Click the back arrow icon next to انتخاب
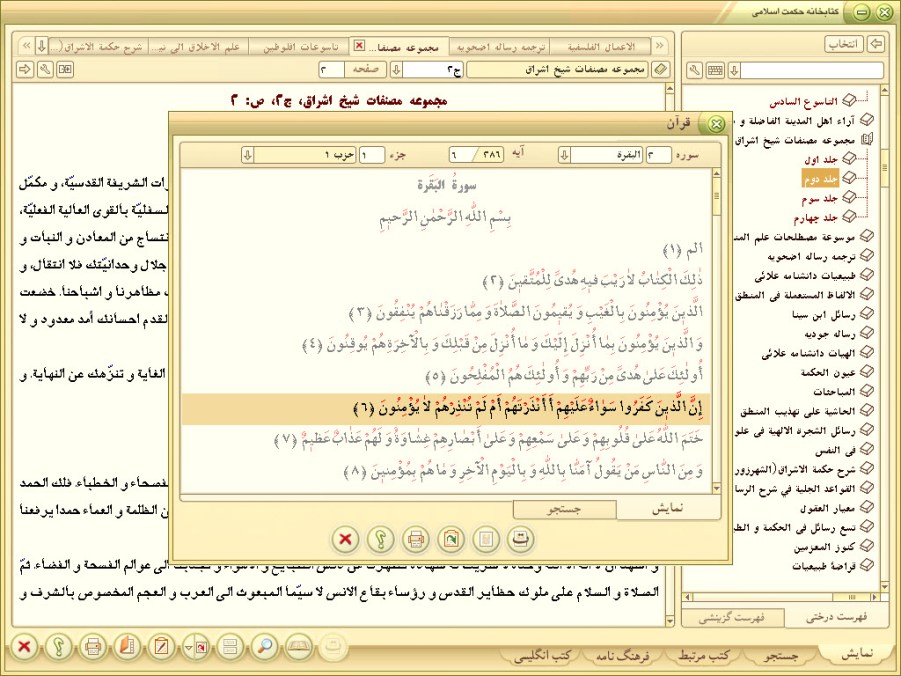This screenshot has width=901, height=676. (876, 44)
